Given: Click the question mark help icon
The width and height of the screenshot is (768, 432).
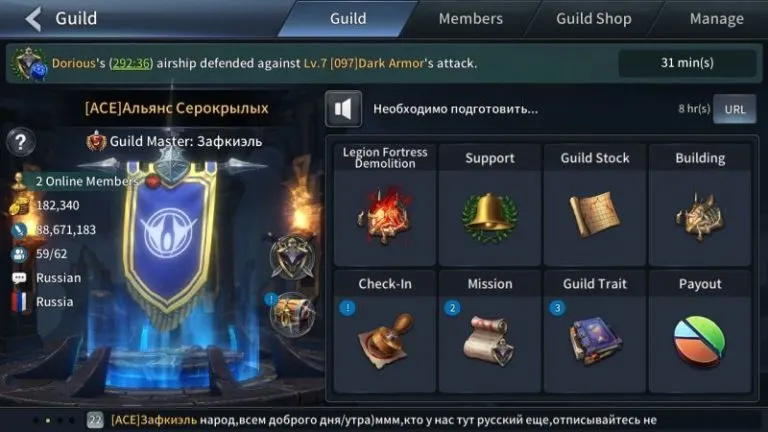Looking at the screenshot, I should point(21,143).
